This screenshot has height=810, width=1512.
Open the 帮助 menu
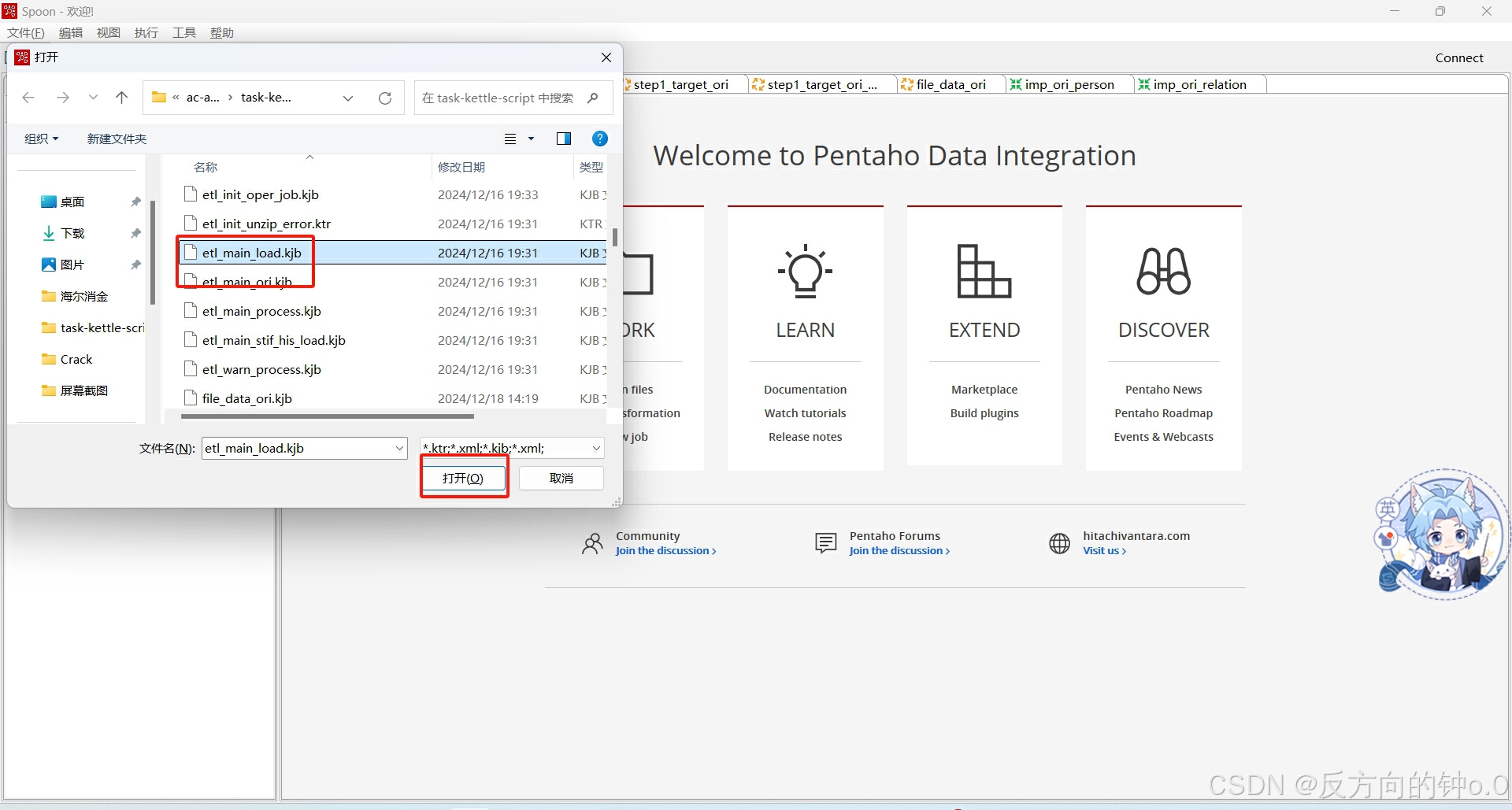pos(222,32)
